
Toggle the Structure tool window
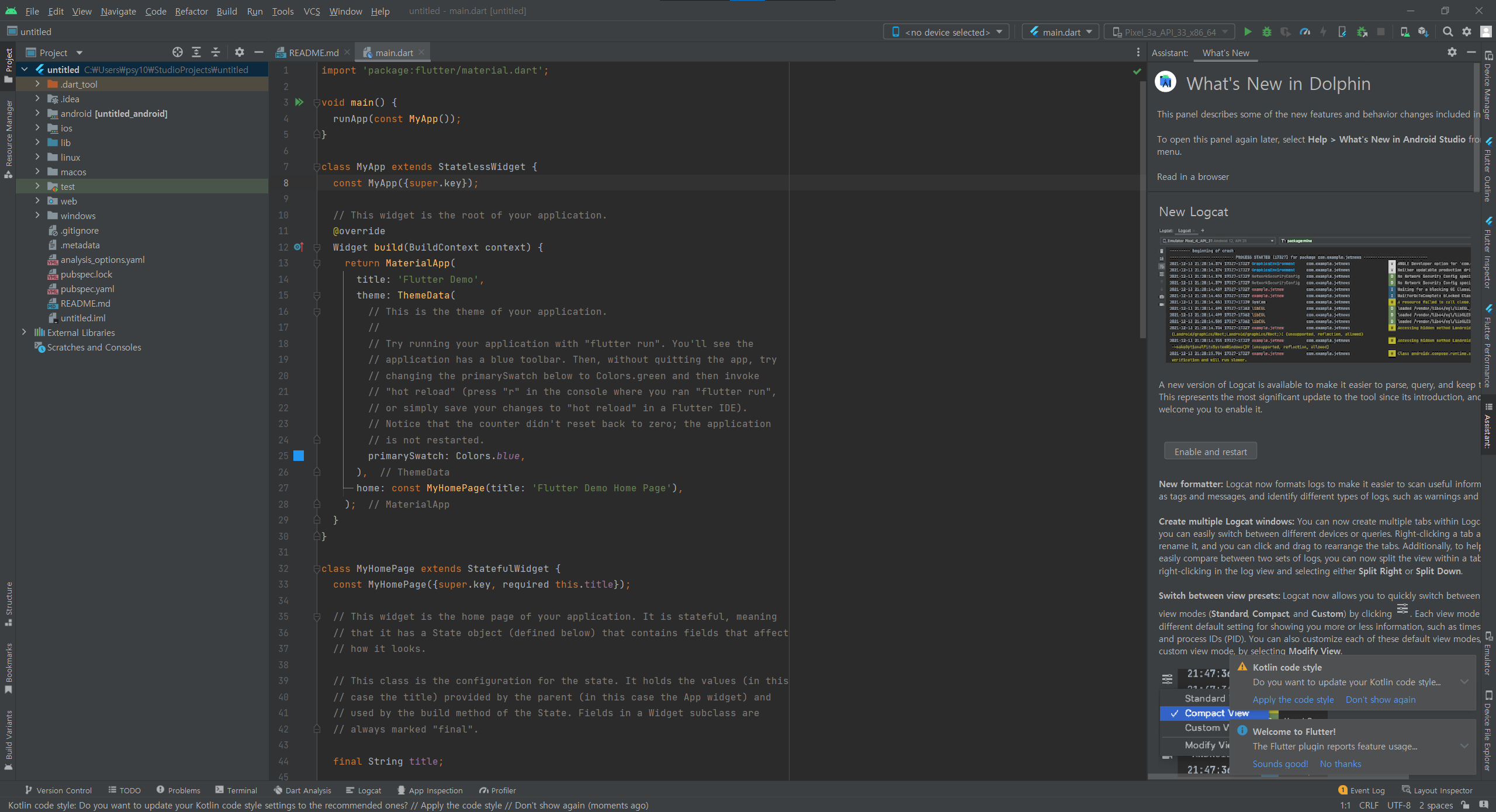(8, 603)
